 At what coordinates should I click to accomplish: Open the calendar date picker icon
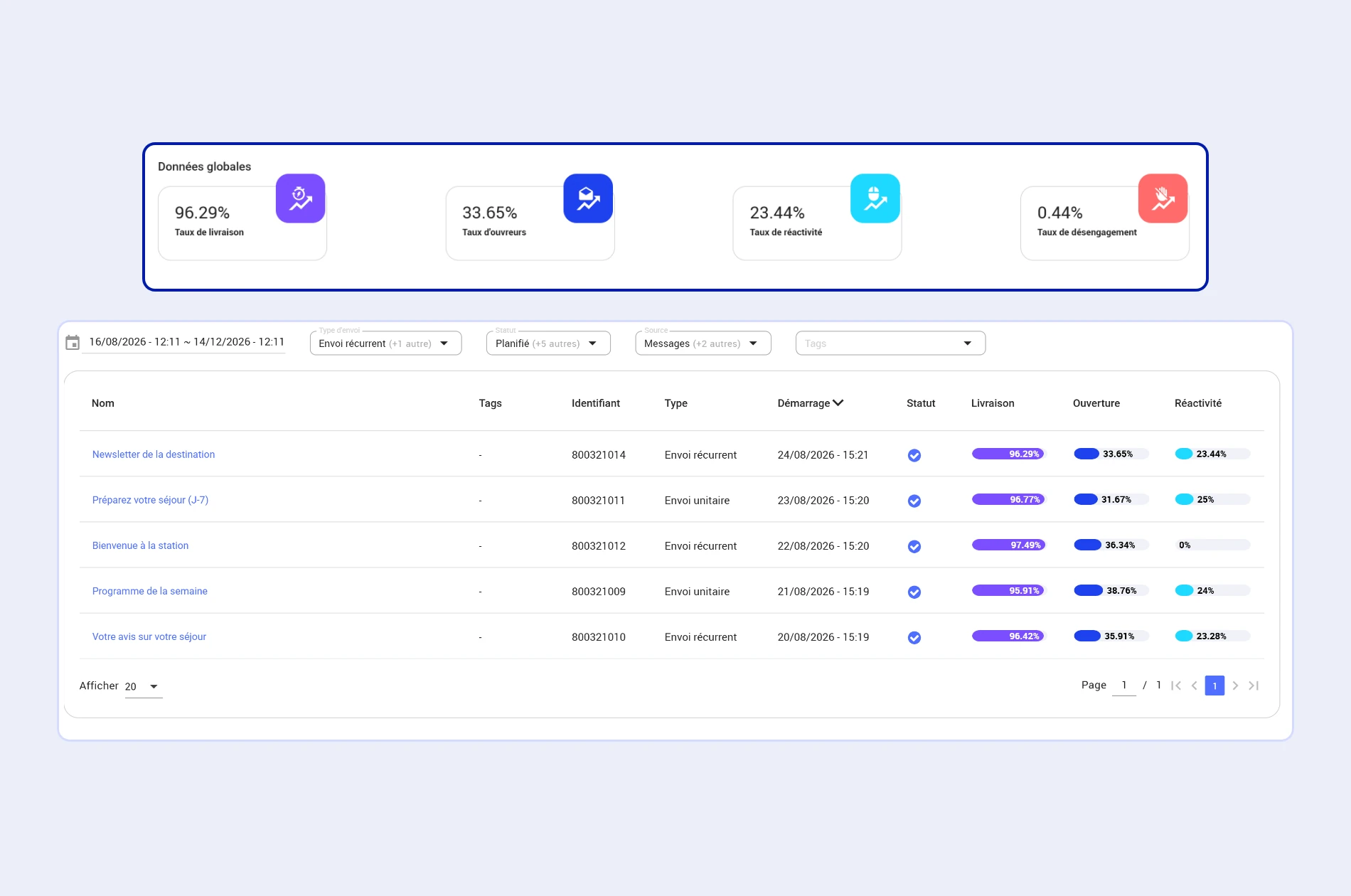[x=73, y=343]
